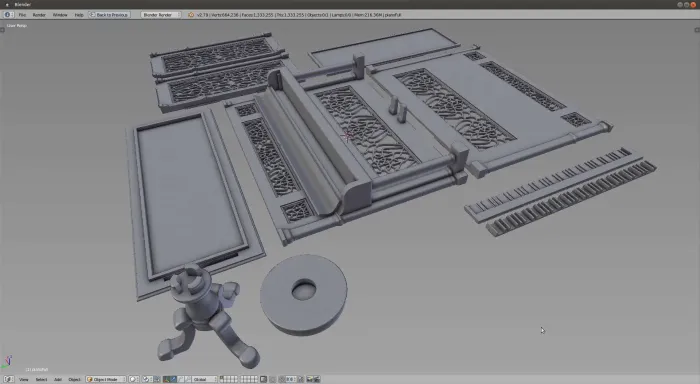Click the Info editor type icon
This screenshot has height=384, width=700.
8,15
